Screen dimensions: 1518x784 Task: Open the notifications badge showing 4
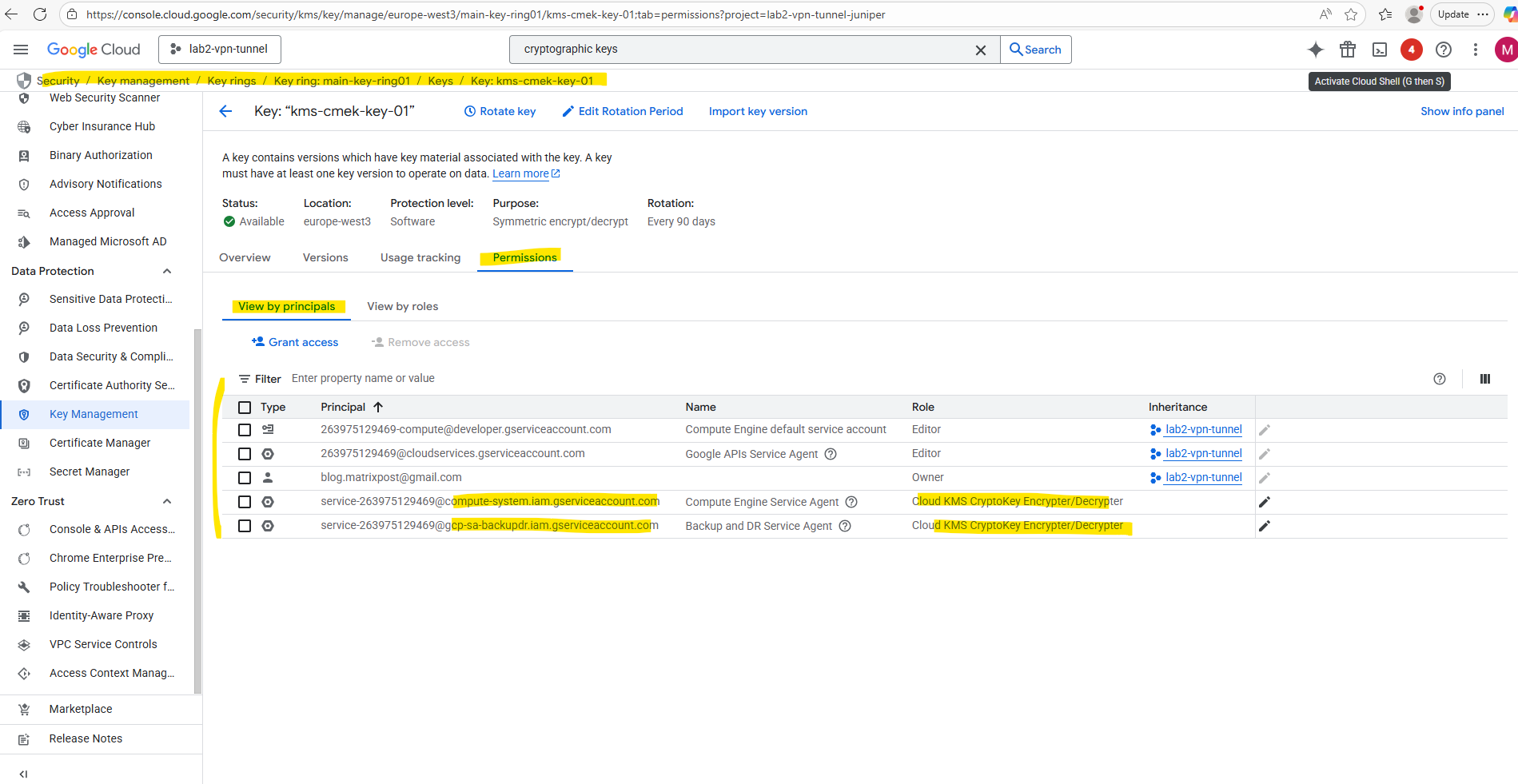tap(1411, 50)
